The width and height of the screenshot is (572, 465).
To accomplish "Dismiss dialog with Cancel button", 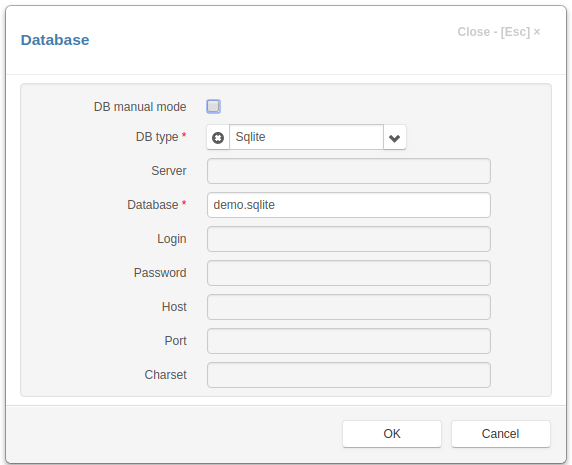I will 500,434.
